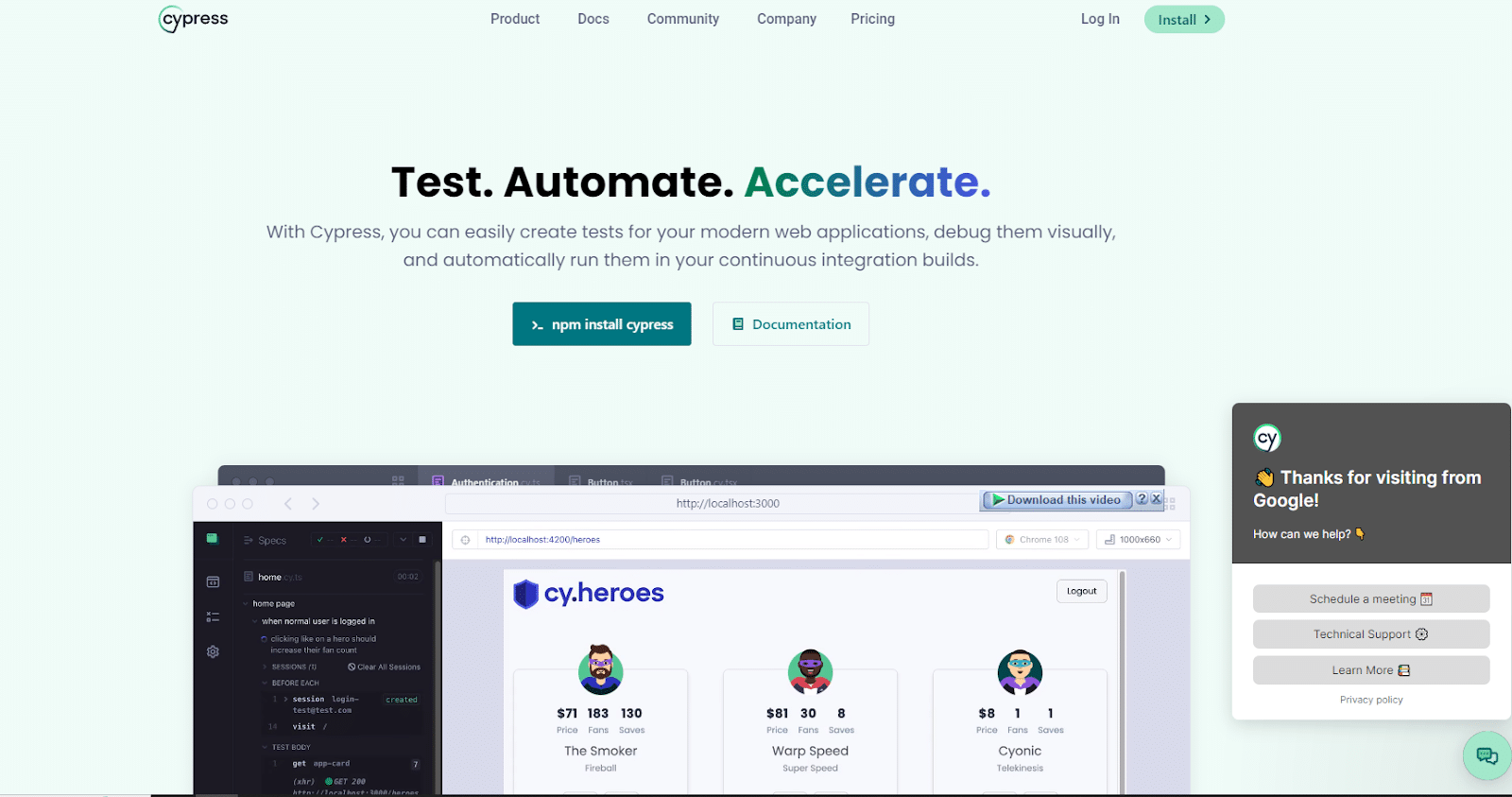Image resolution: width=1512 pixels, height=797 pixels.
Task: Click the stop tests square button
Action: [422, 540]
